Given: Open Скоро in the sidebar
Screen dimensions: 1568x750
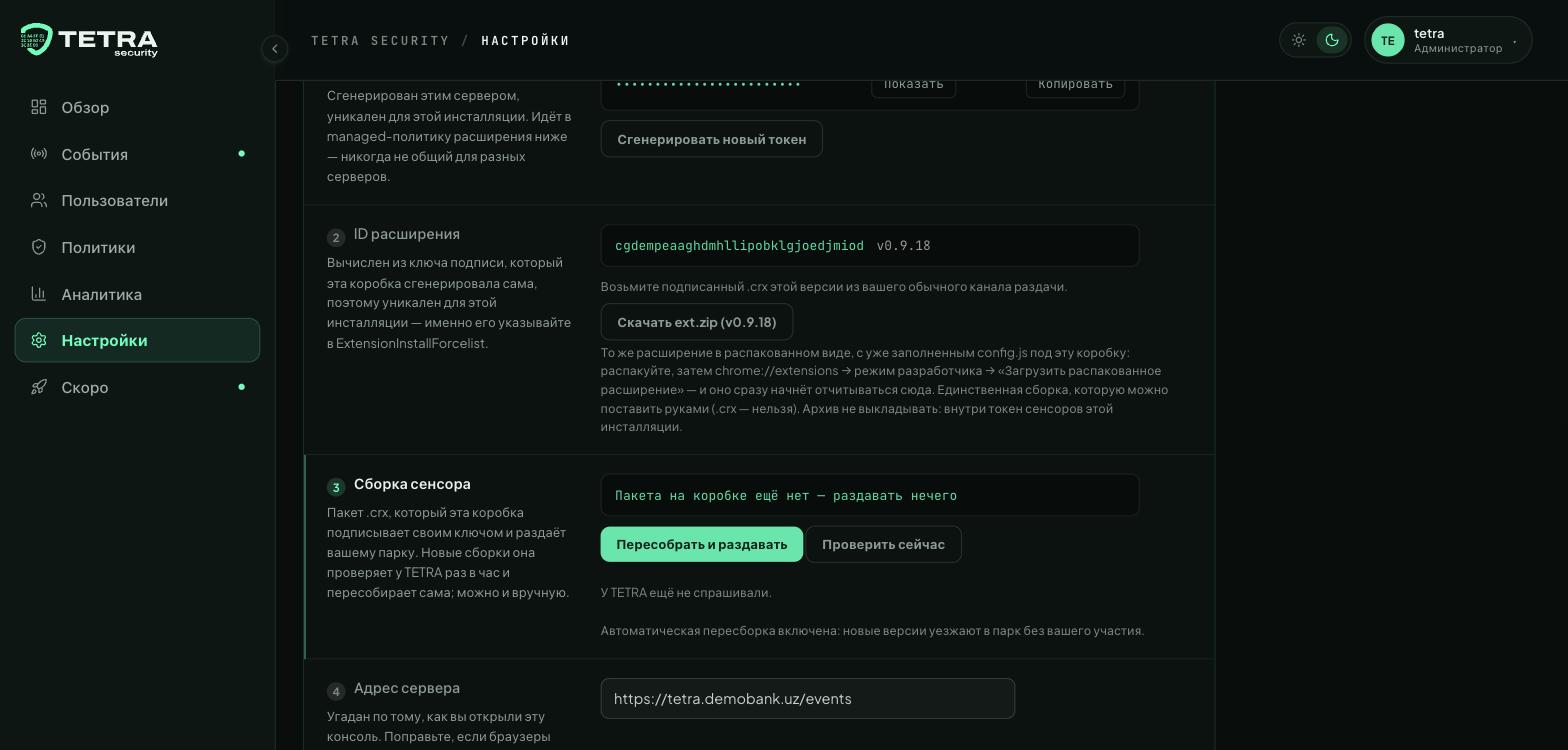Looking at the screenshot, I should pyautogui.click(x=137, y=387).
